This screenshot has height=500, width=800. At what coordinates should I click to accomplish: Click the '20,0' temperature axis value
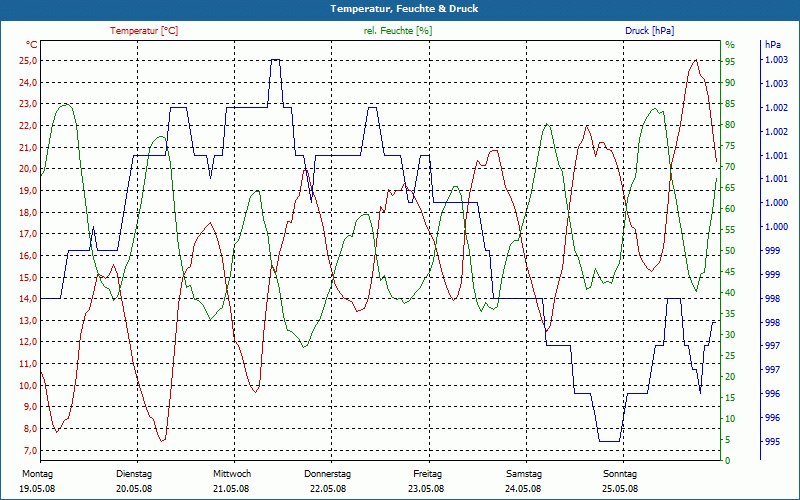tap(28, 169)
